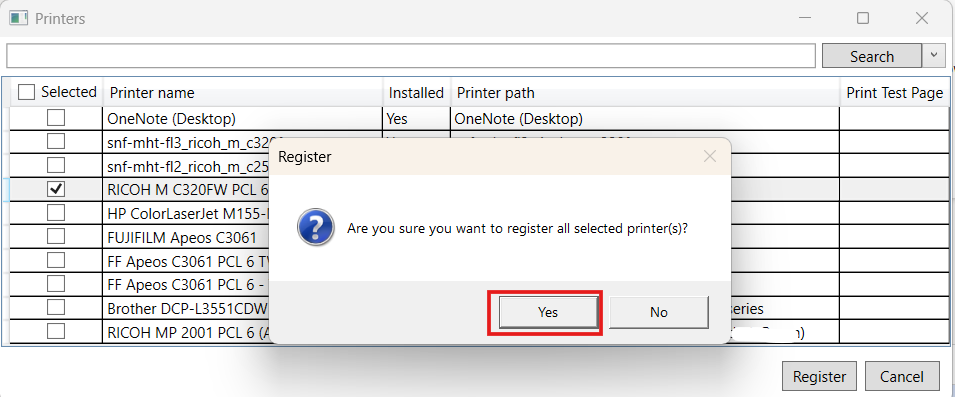Click the blue question mark icon
955x397 pixels.
point(315,230)
